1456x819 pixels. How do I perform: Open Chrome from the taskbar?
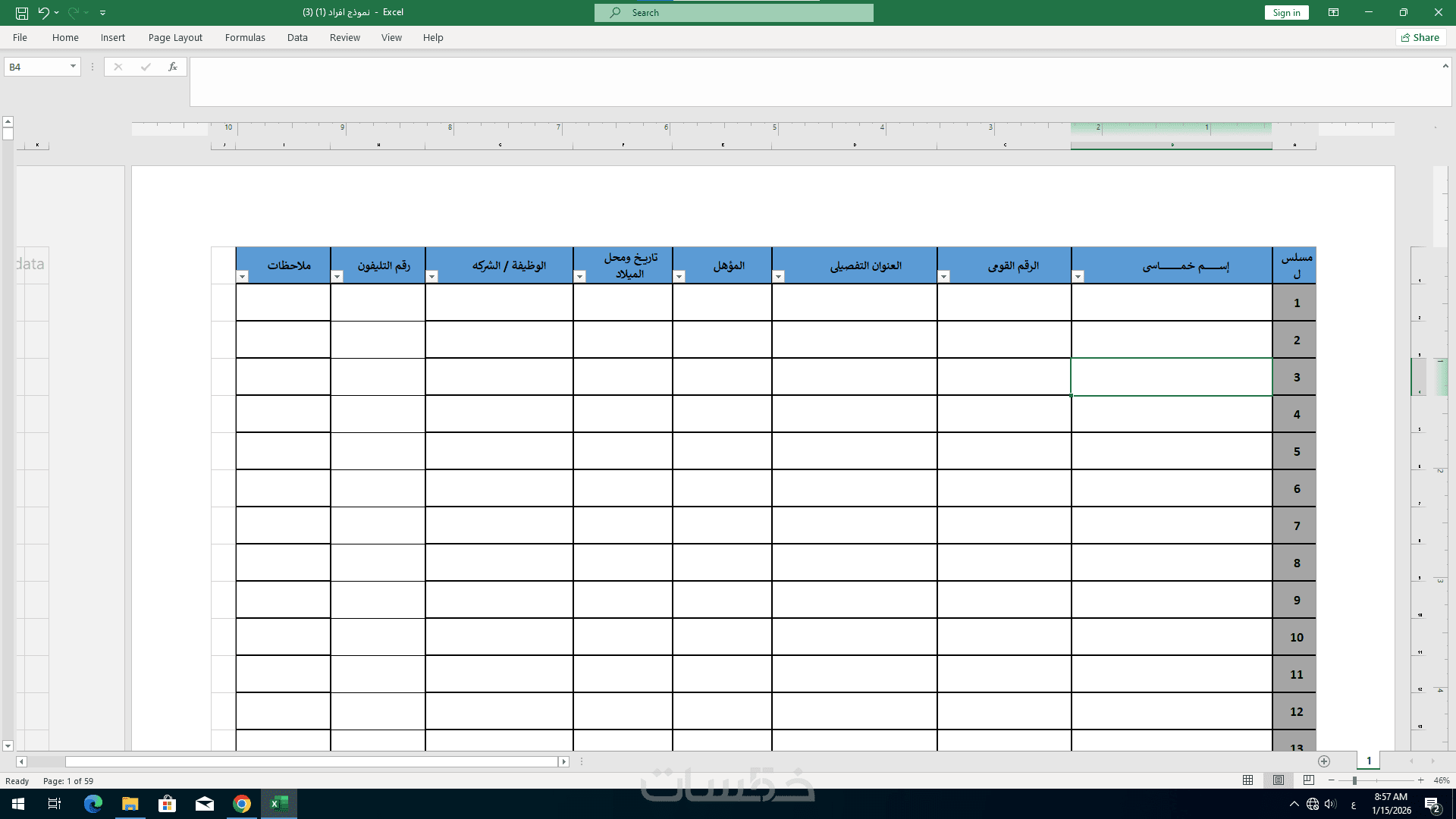[x=242, y=804]
